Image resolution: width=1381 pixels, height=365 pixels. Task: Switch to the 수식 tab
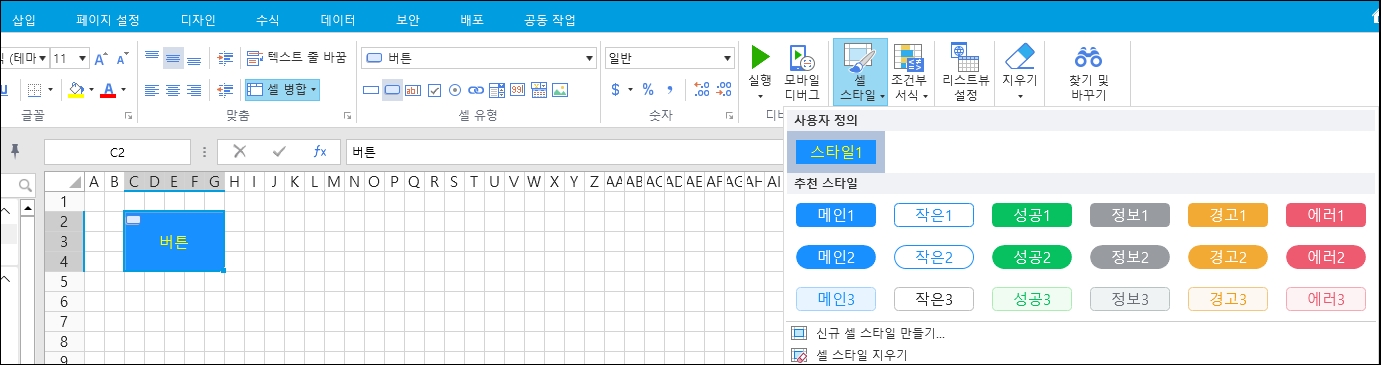268,20
